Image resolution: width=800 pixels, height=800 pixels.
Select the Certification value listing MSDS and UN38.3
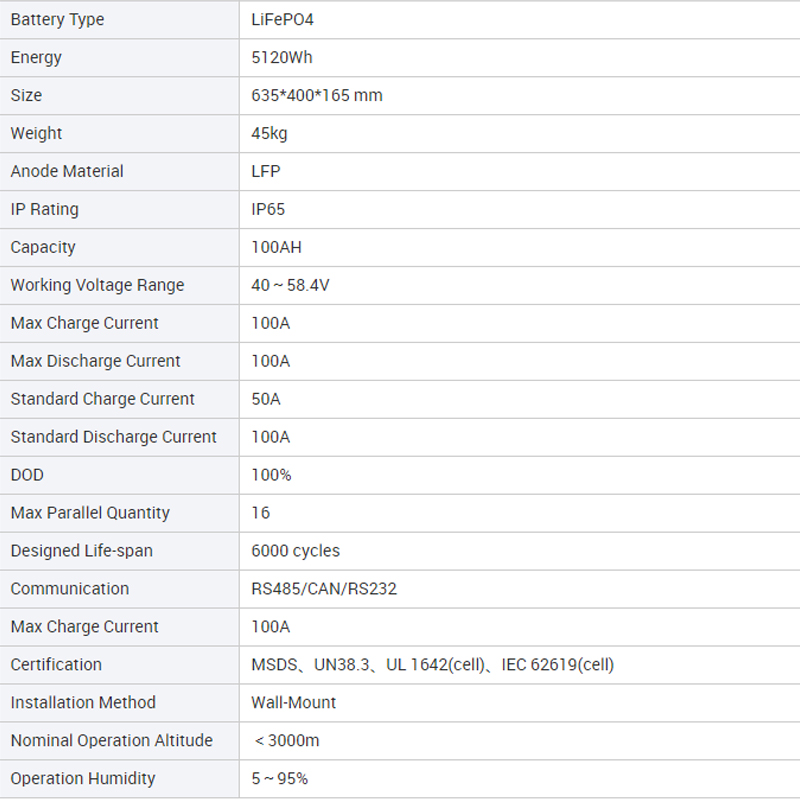pyautogui.click(x=432, y=665)
